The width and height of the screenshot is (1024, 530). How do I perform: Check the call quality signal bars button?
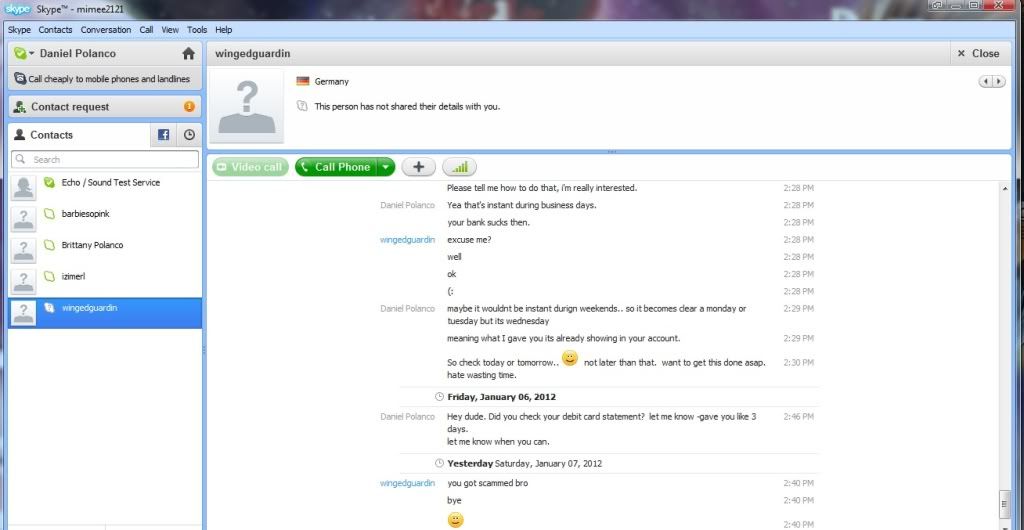[x=460, y=167]
